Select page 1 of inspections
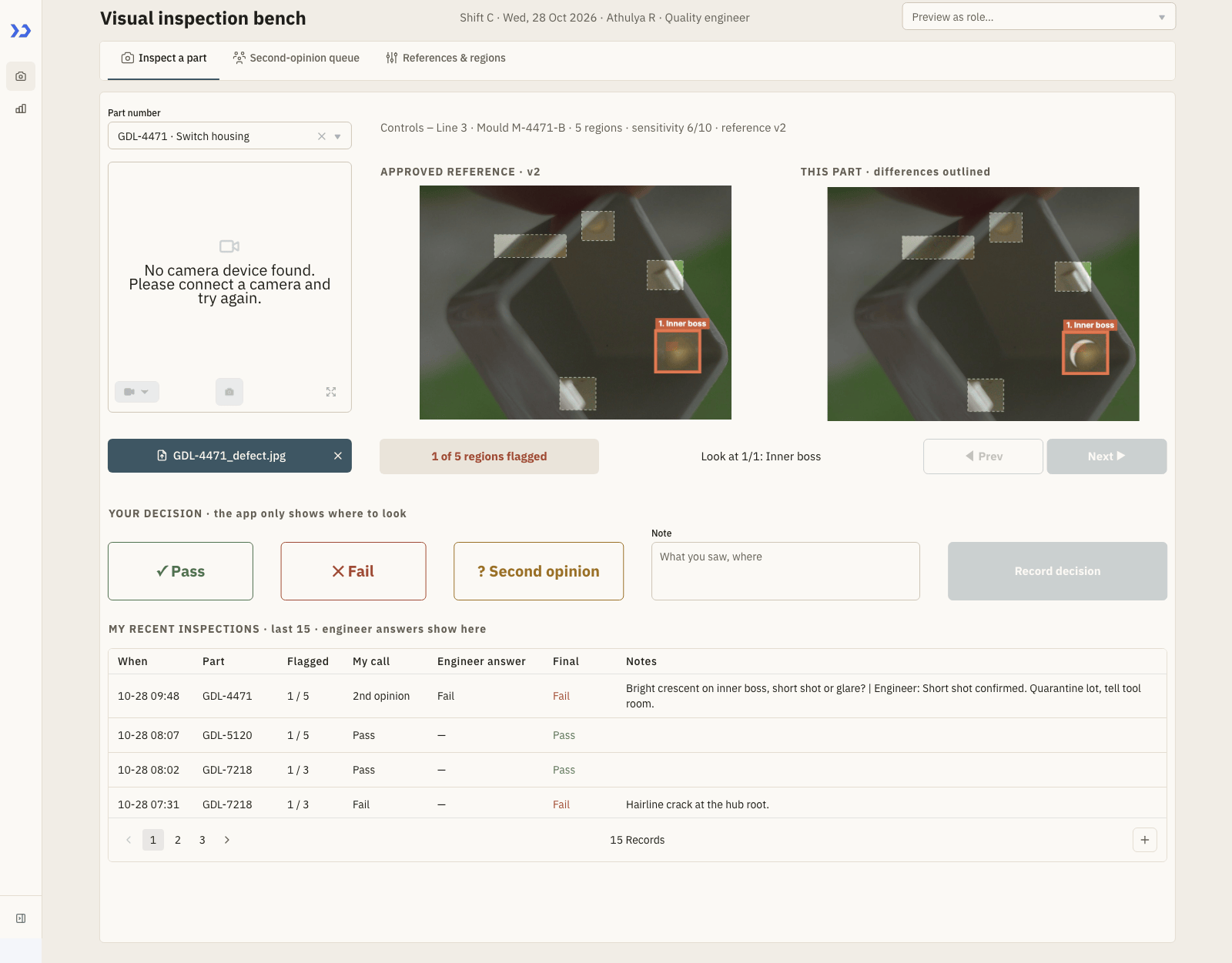Screen dimensions: 1232x963 (153, 840)
